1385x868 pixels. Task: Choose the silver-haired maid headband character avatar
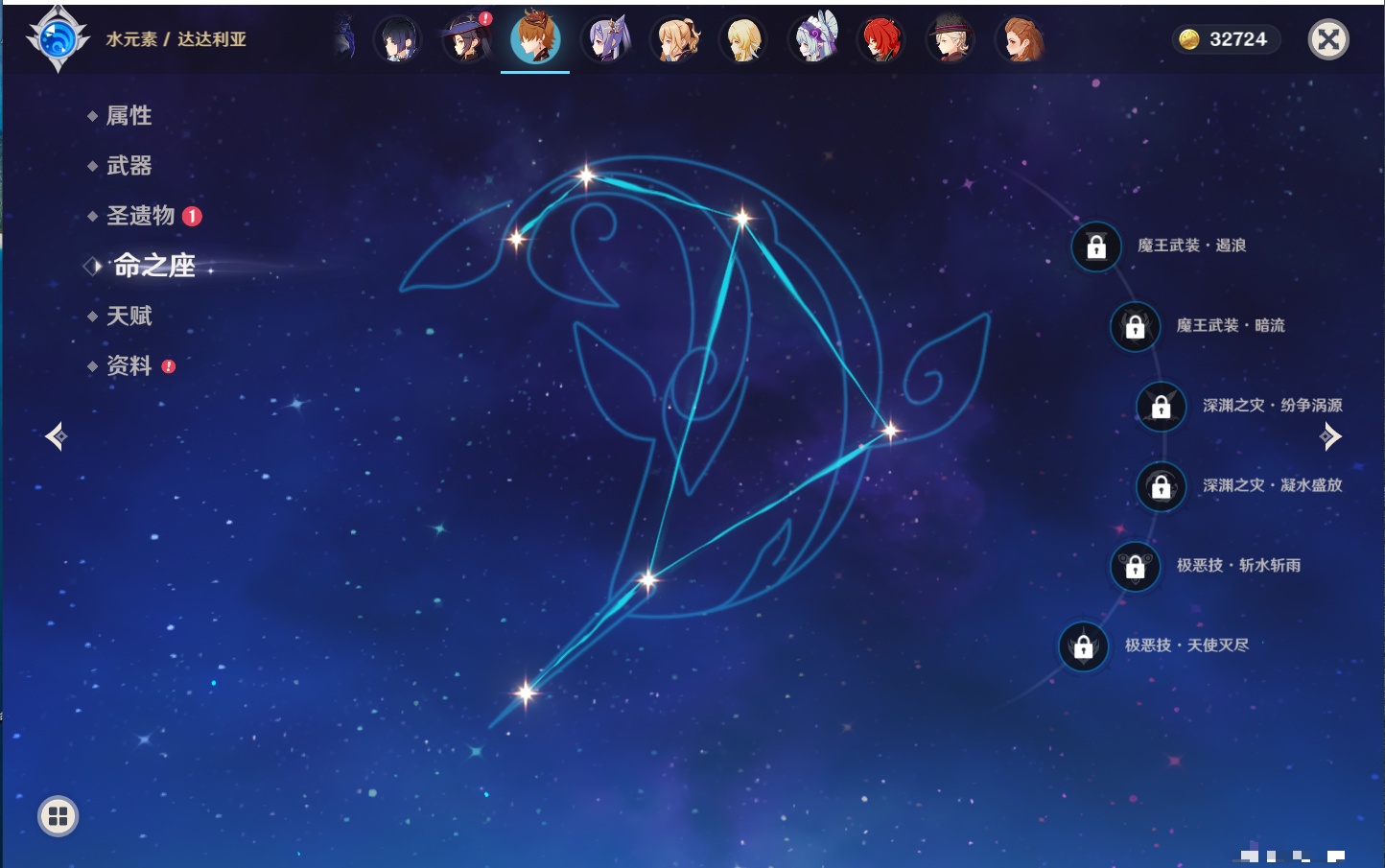point(813,40)
